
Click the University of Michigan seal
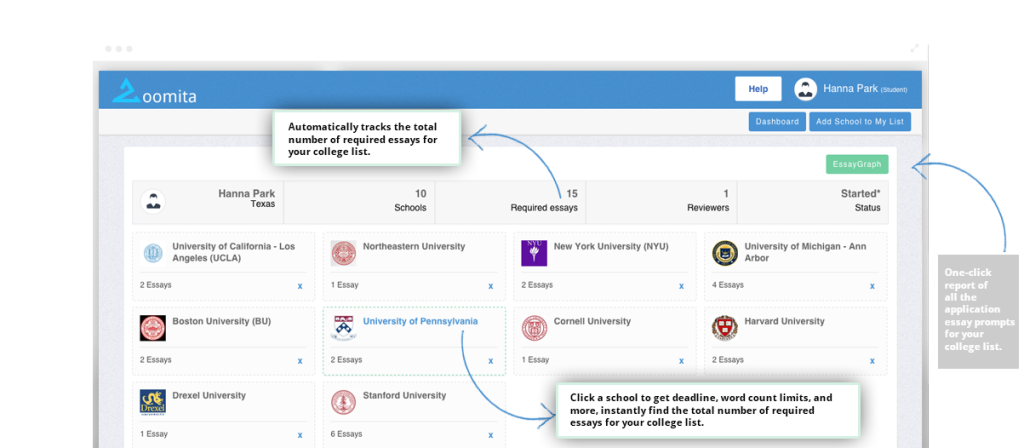[725, 253]
